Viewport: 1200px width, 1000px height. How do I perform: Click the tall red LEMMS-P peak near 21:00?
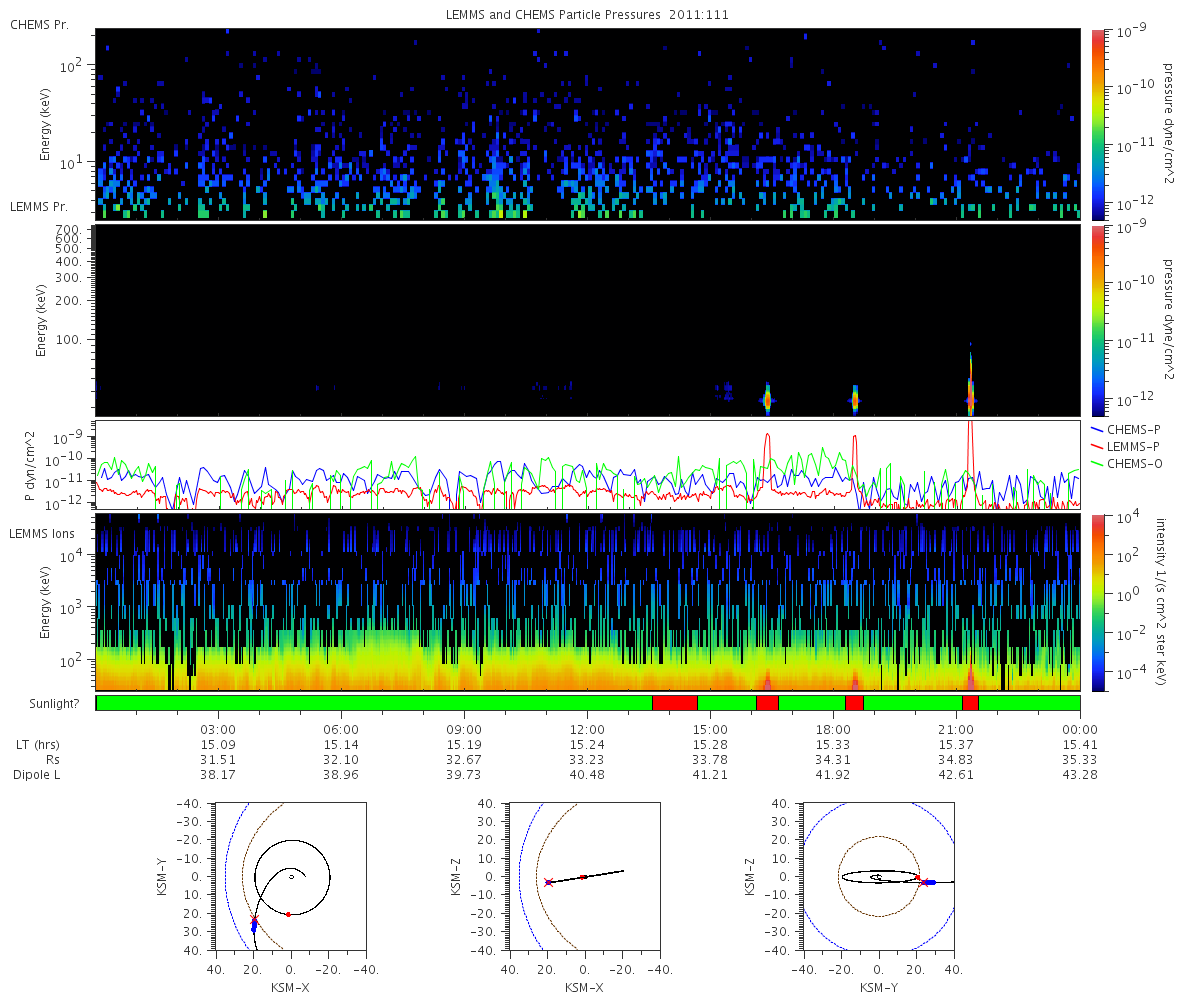pos(970,440)
